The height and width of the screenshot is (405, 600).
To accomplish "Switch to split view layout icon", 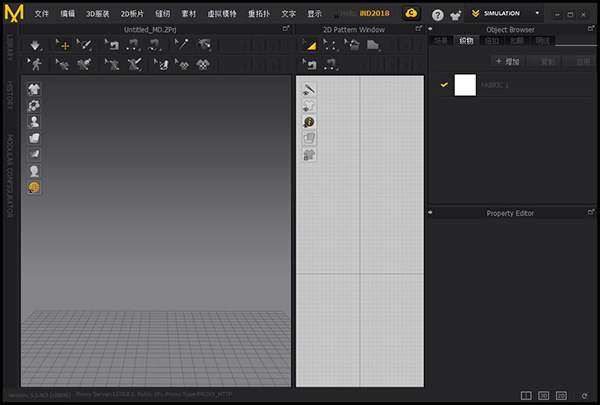I will 526,395.
